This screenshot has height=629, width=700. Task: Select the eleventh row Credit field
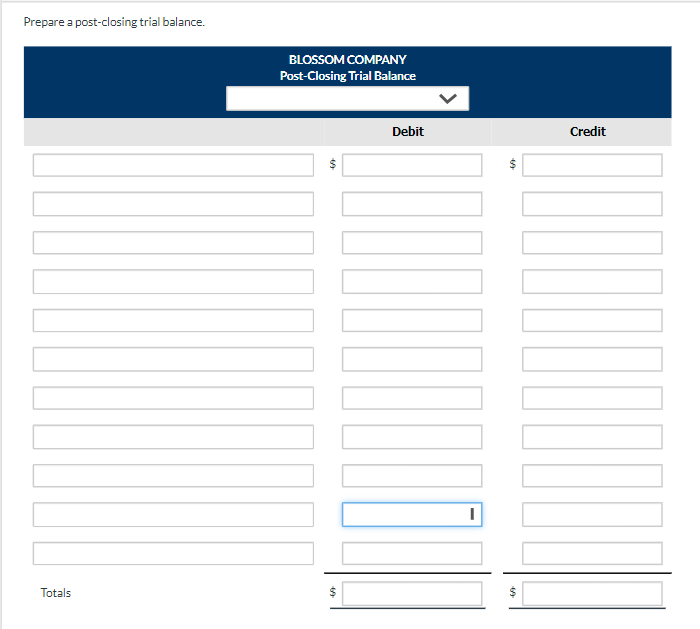pos(592,553)
